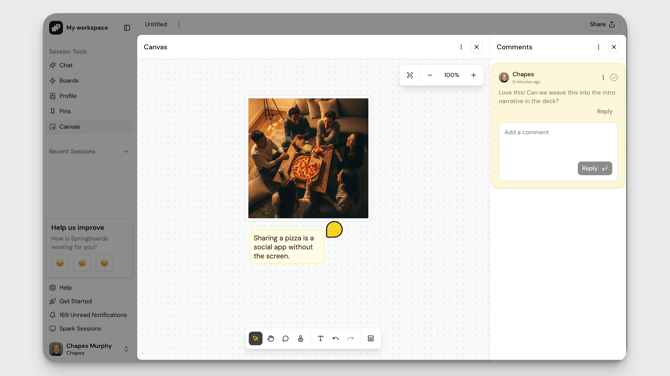Select the stamp tool
Screen dimensions: 670x376
300,338
